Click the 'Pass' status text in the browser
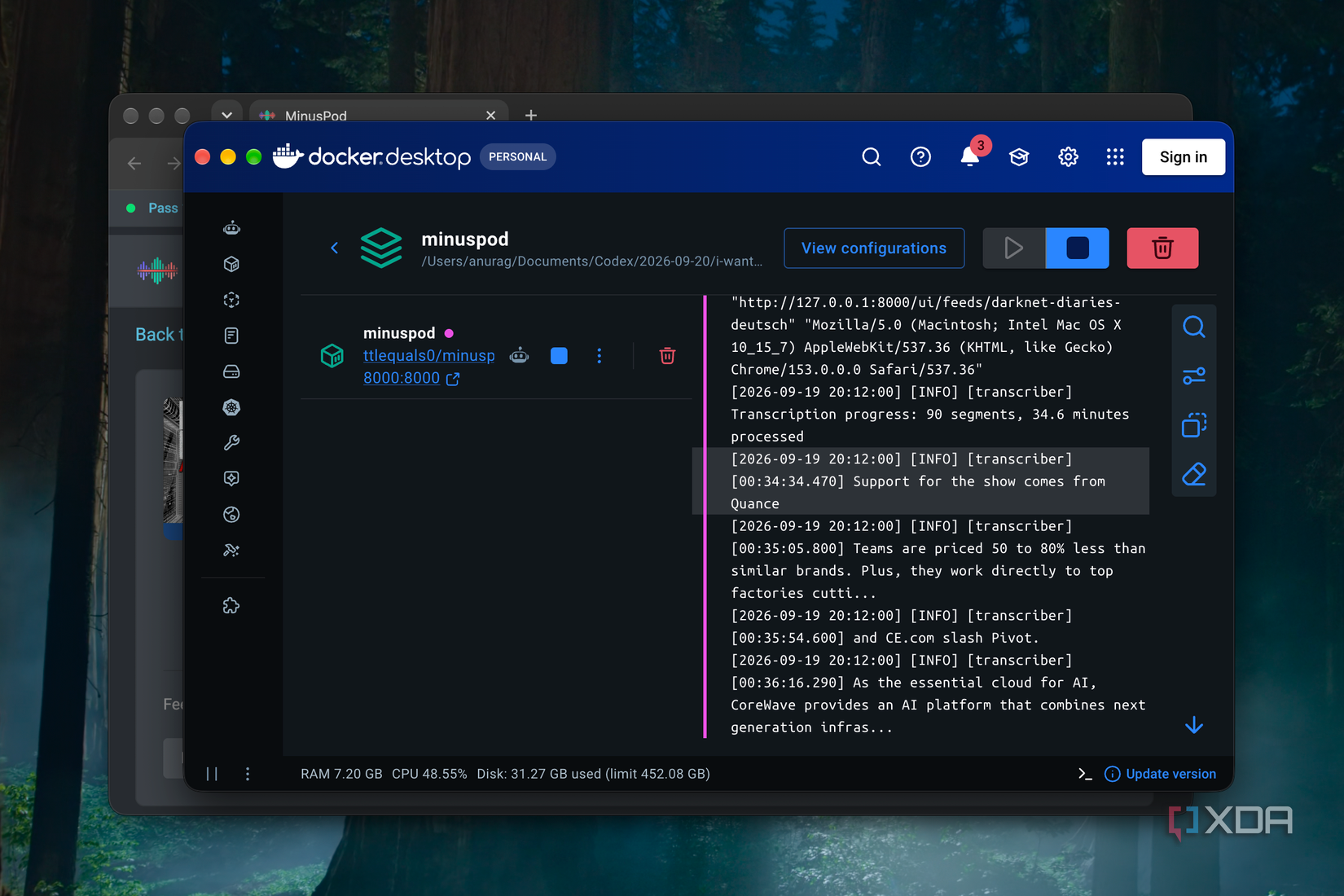 click(x=163, y=209)
